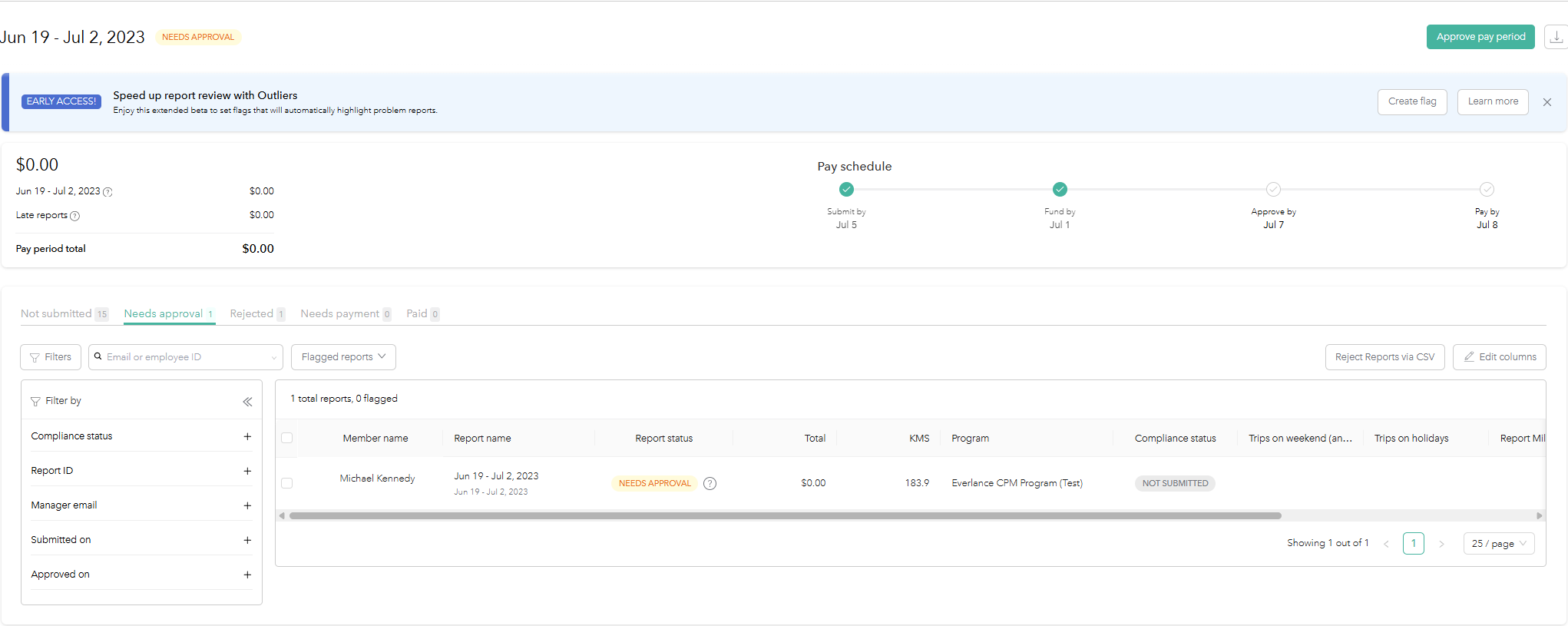The width and height of the screenshot is (1568, 626).
Task: Click the question mark icon beside Needs Approval status
Action: (x=710, y=483)
